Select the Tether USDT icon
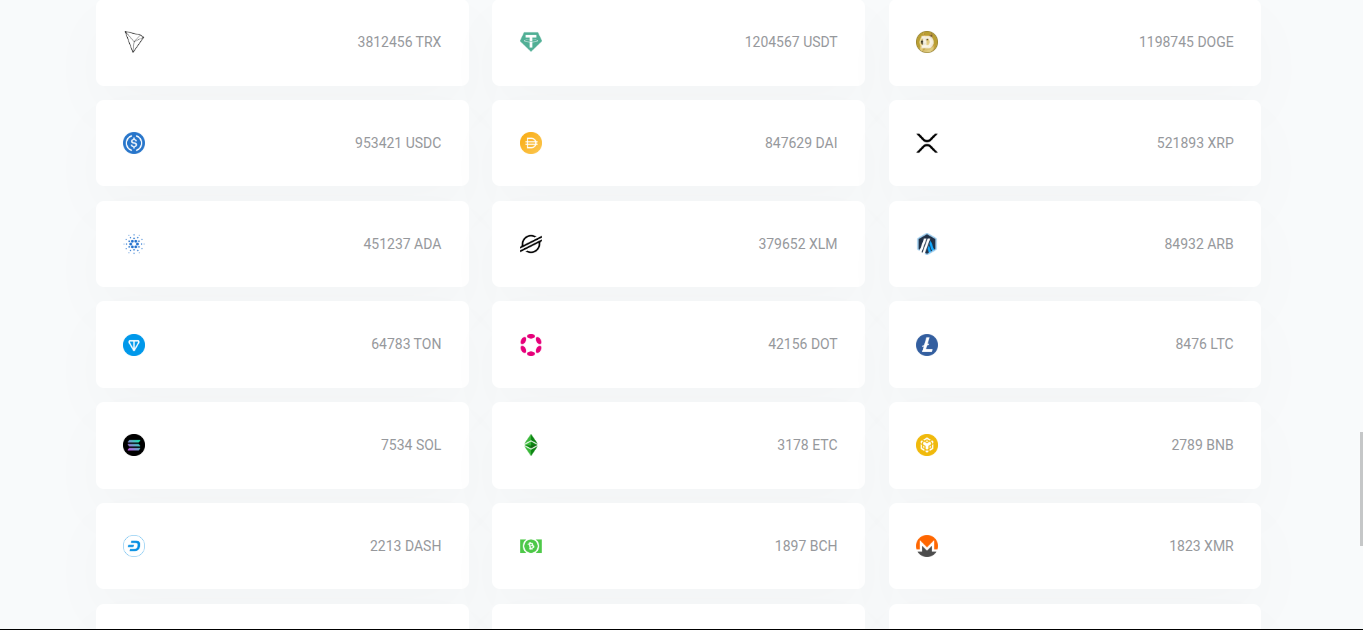The width and height of the screenshot is (1363, 630). [531, 42]
